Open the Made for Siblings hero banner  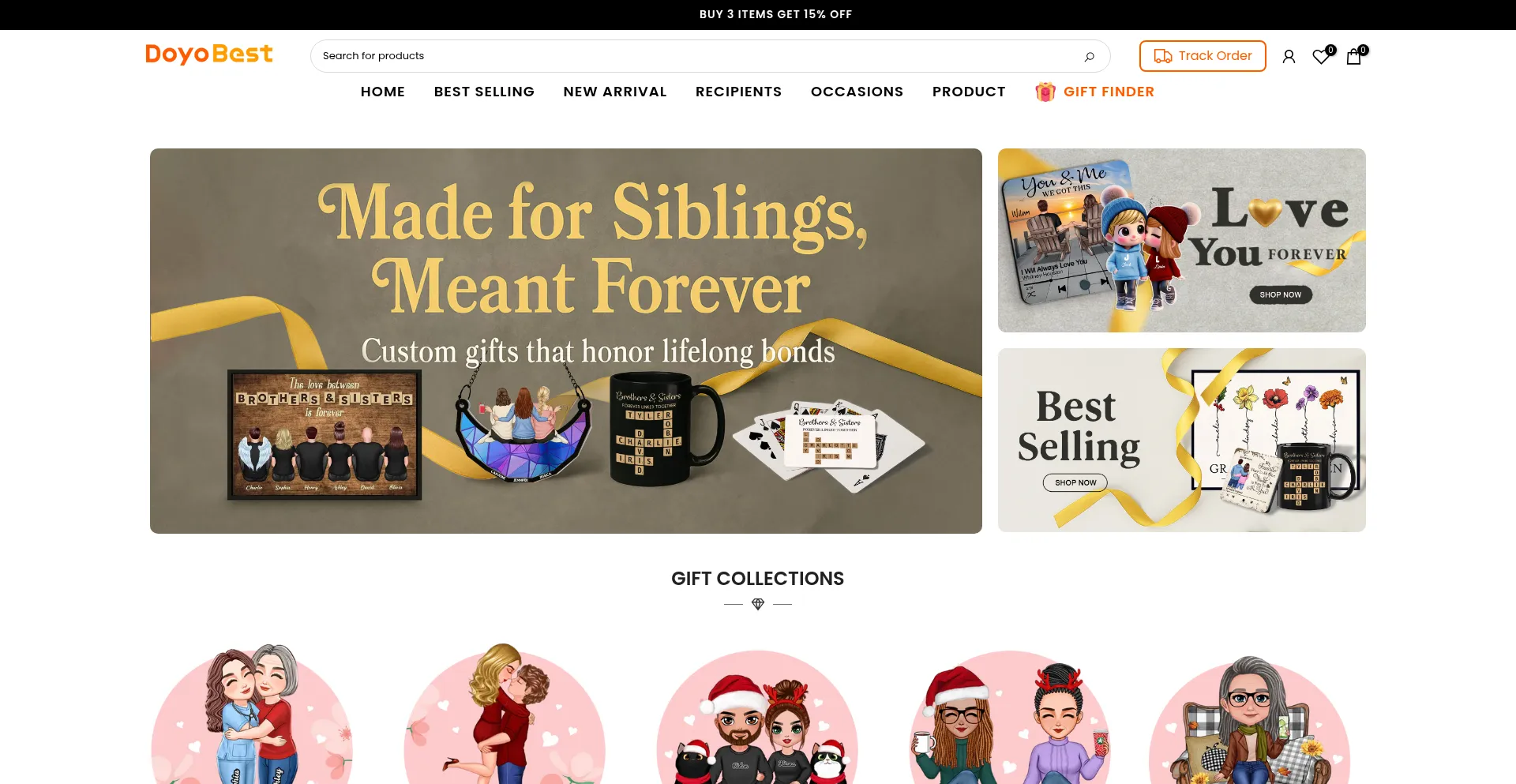[x=566, y=341]
